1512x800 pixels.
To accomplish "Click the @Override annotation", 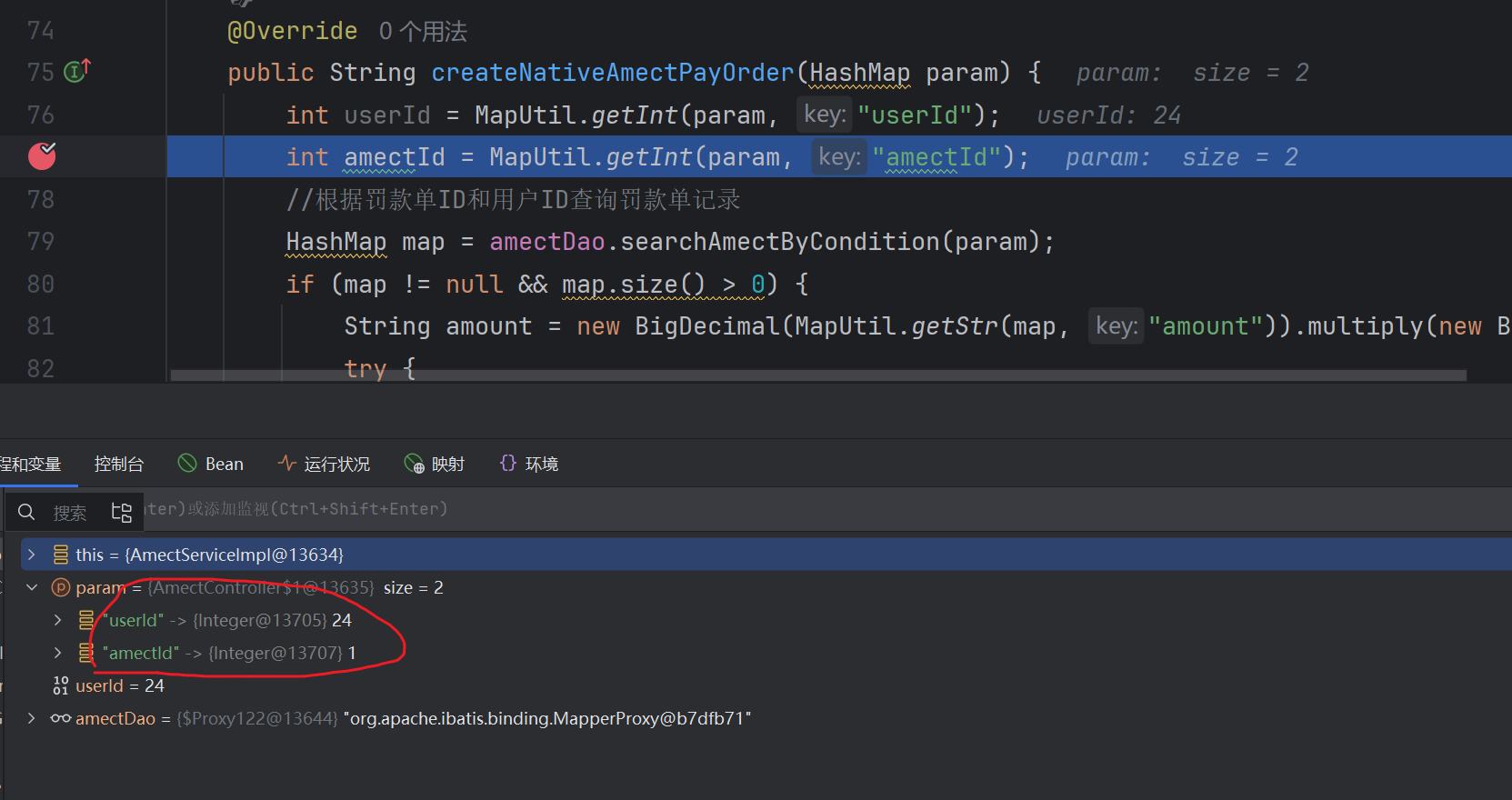I will click(x=293, y=31).
